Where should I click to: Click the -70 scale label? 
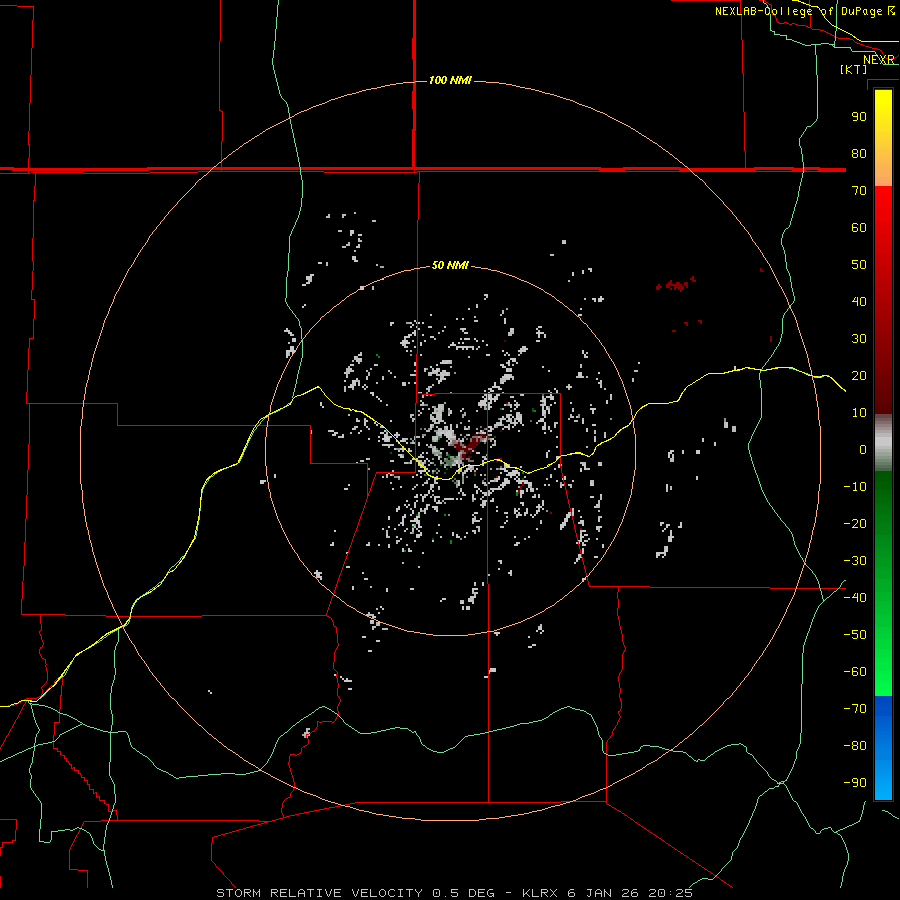pyautogui.click(x=855, y=709)
